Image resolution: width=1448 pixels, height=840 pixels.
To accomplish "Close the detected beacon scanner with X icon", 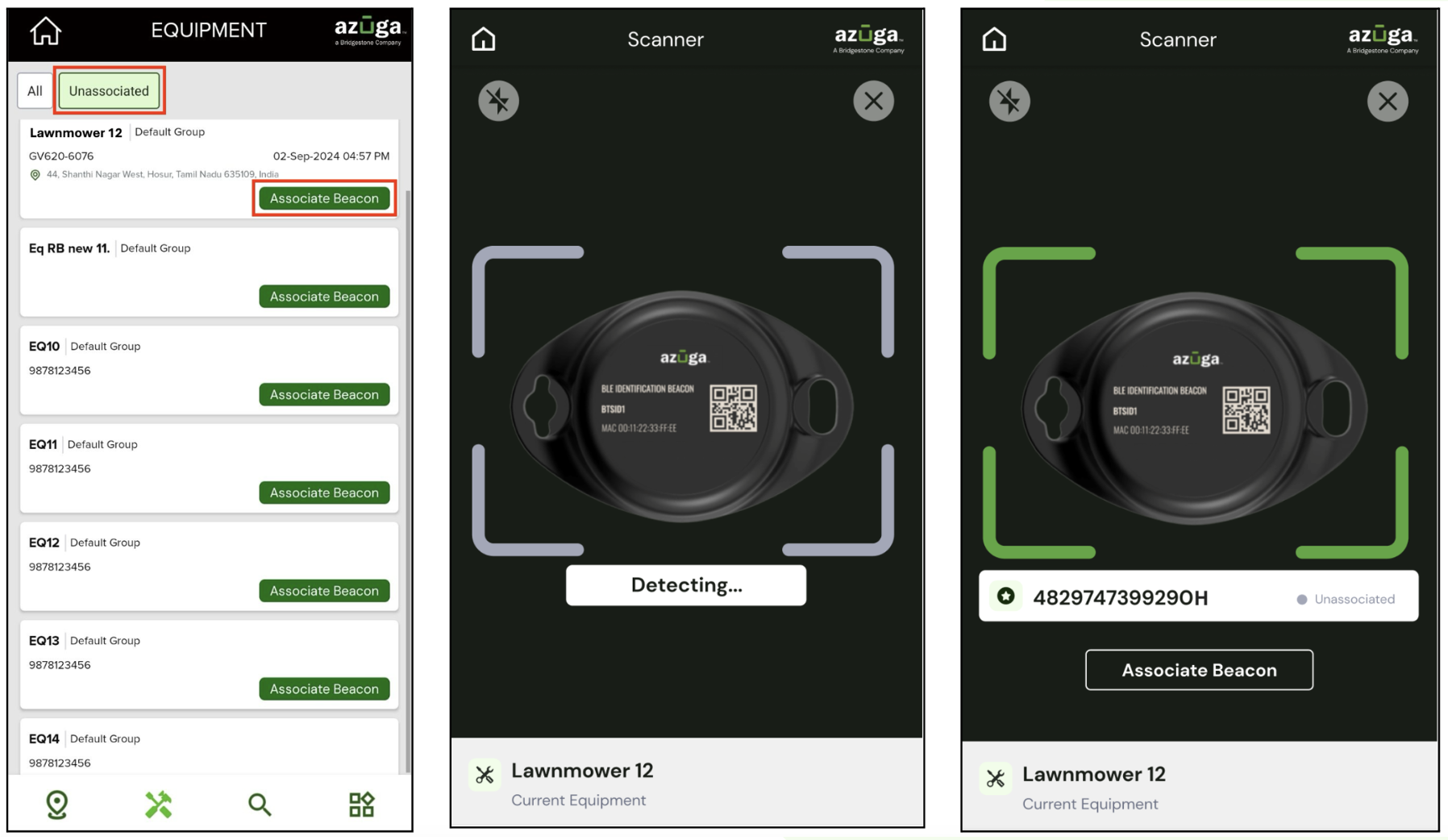I will pos(1388,101).
